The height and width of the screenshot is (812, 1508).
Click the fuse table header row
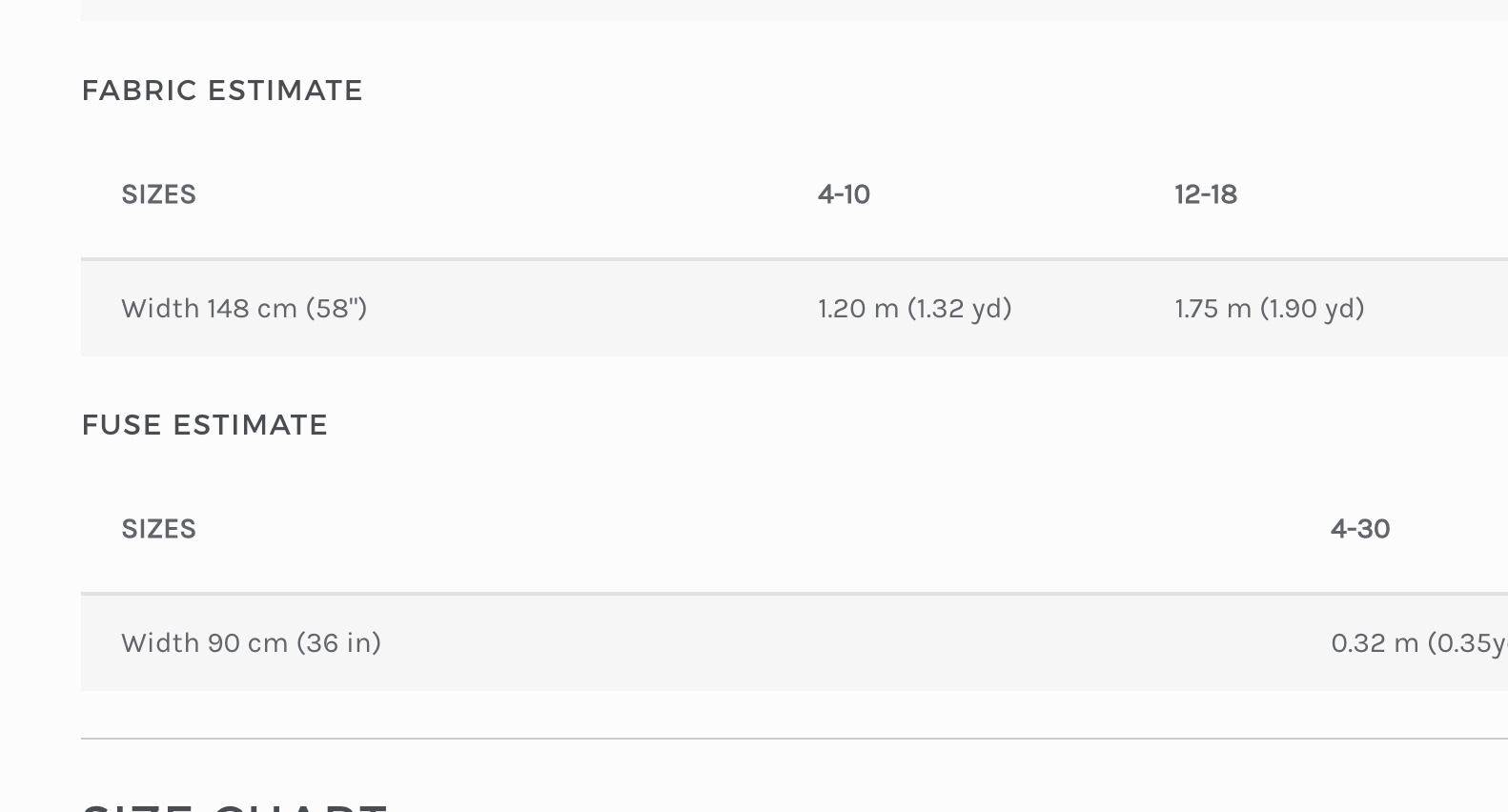click(x=794, y=529)
